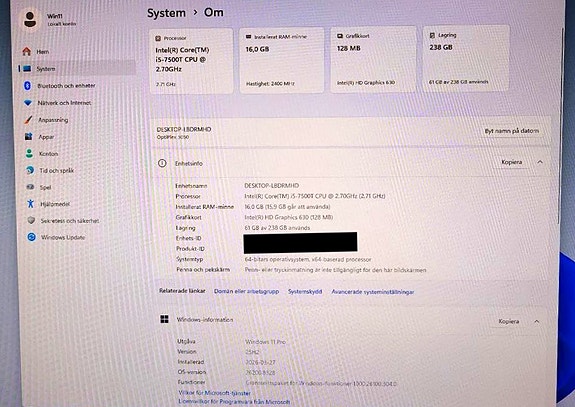Open Bluetooth och enheter icon
Image resolution: width=575 pixels, height=407 pixels.
pos(27,85)
